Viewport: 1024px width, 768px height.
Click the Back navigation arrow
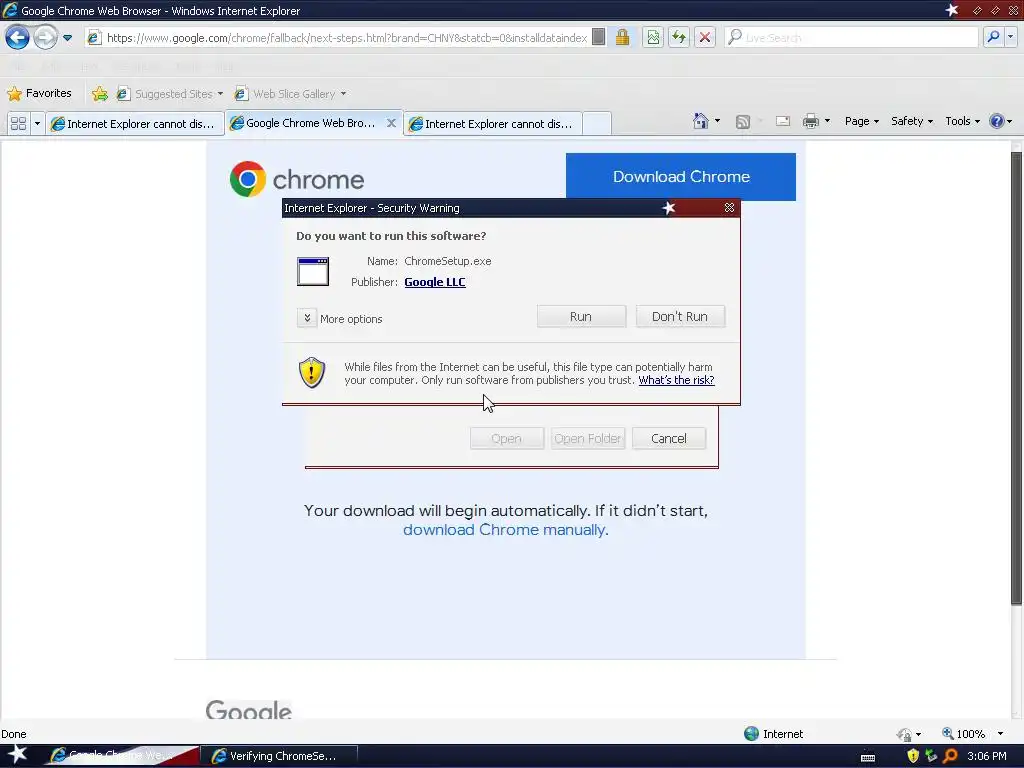18,37
